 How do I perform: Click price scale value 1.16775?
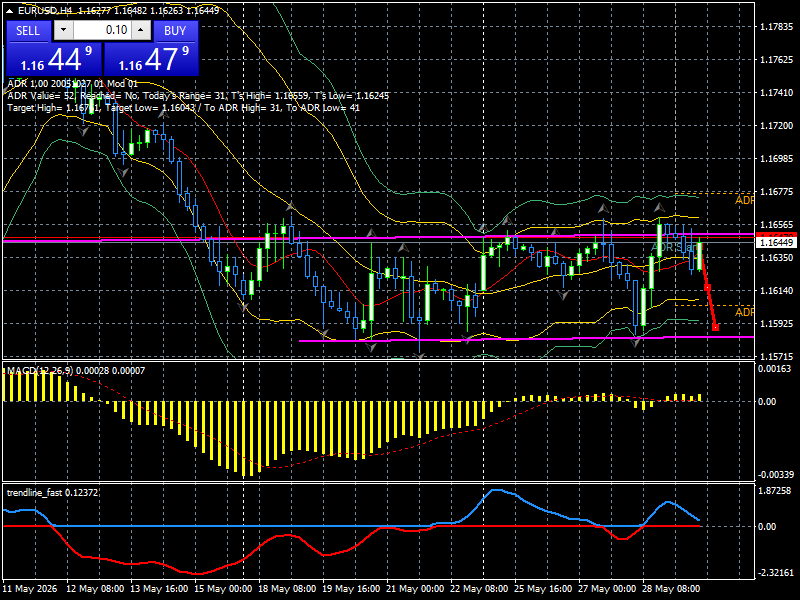[777, 192]
